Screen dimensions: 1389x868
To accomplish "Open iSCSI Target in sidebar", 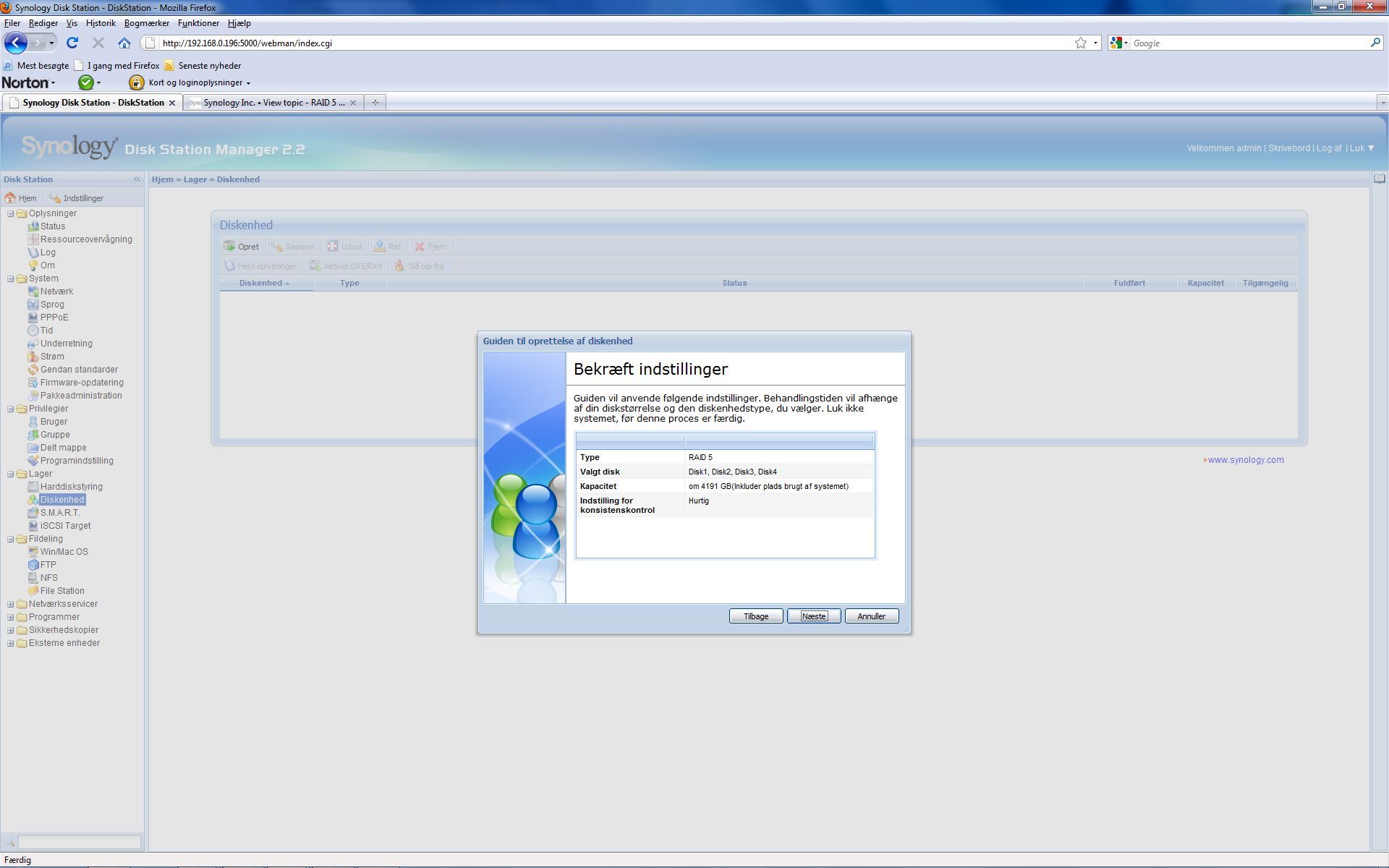I will point(65,526).
